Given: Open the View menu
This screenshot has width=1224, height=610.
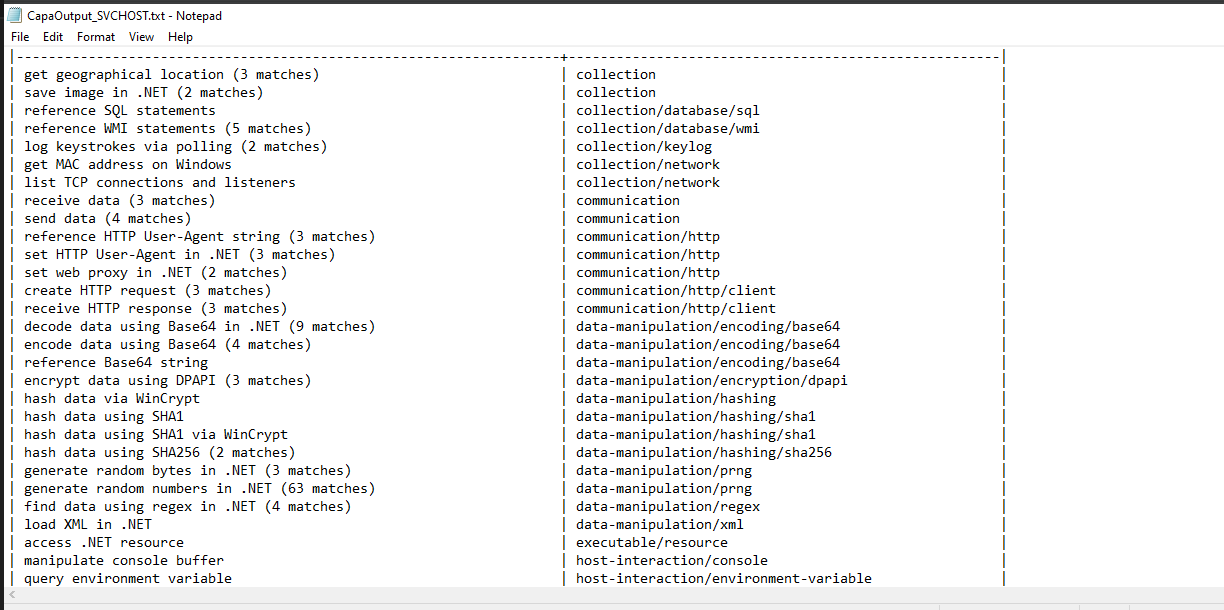Looking at the screenshot, I should tap(142, 37).
